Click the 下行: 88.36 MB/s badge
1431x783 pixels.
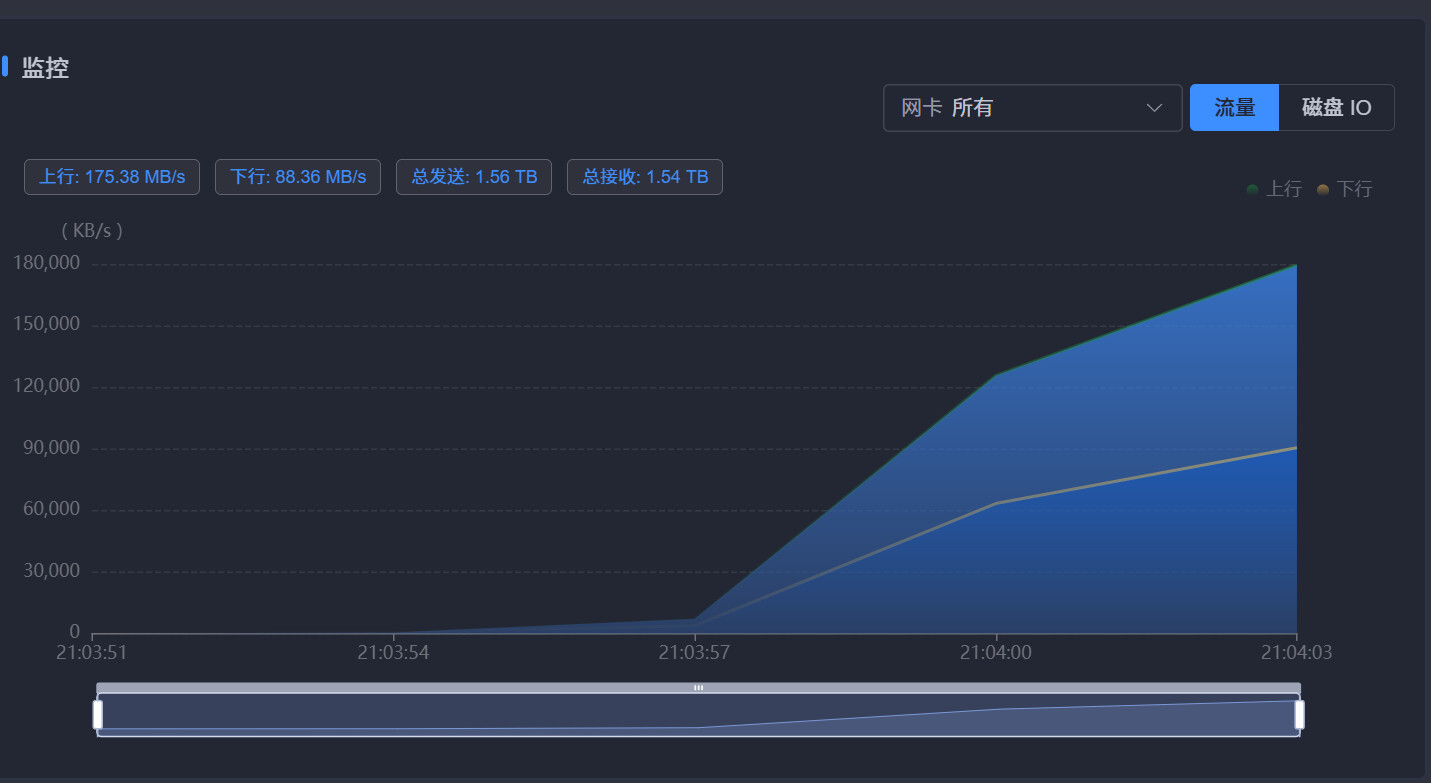pos(298,177)
